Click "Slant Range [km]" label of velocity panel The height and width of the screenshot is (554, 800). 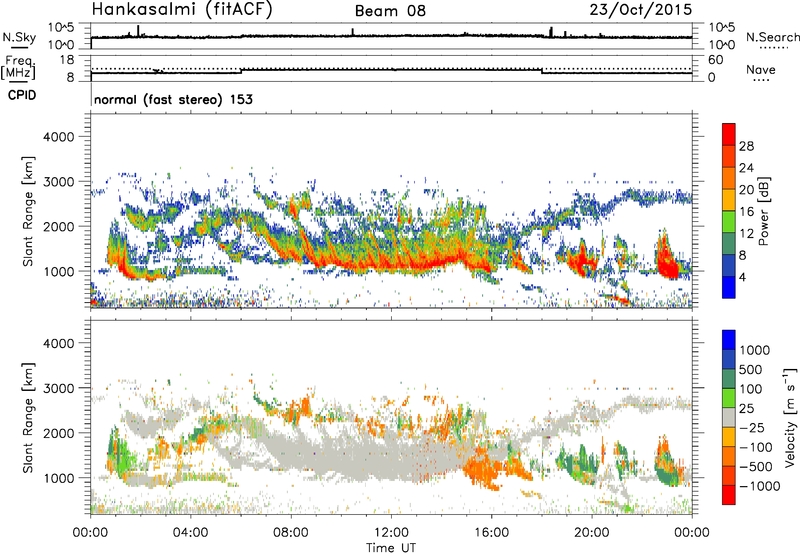point(28,418)
